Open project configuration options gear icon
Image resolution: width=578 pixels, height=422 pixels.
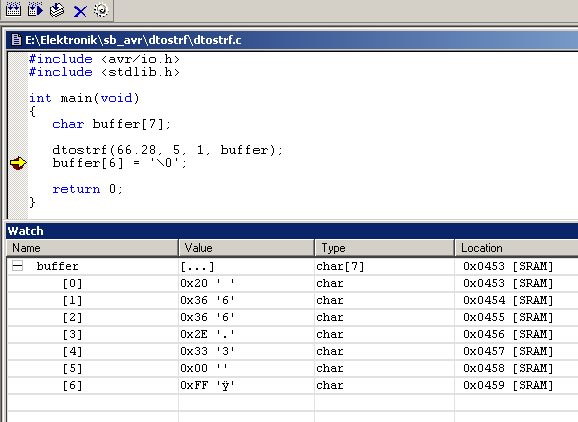[101, 10]
